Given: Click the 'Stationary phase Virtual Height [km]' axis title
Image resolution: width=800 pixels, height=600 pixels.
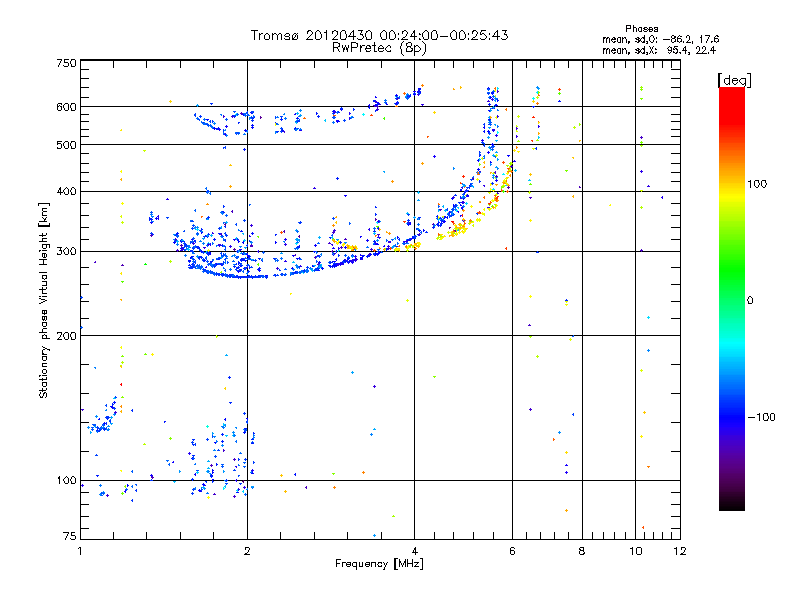Looking at the screenshot, I should point(44,300).
